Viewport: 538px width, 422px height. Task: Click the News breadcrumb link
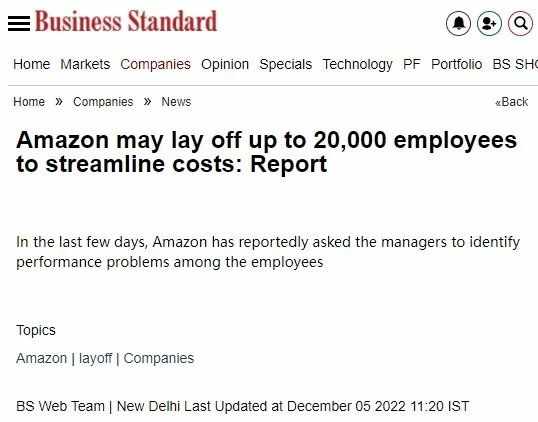(x=176, y=102)
